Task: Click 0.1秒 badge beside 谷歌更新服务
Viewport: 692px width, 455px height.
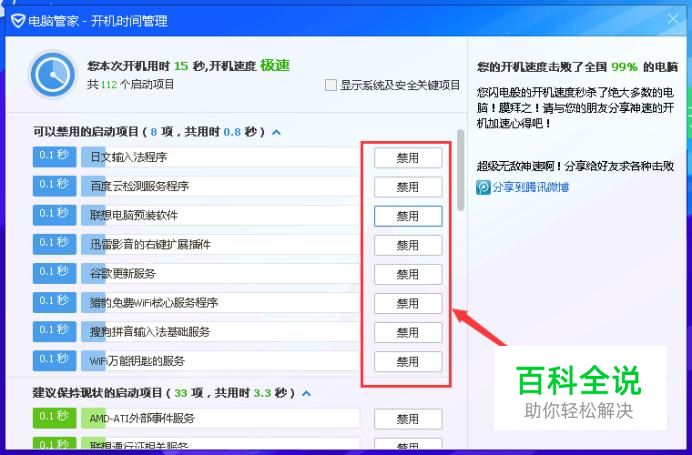Action: [x=54, y=274]
